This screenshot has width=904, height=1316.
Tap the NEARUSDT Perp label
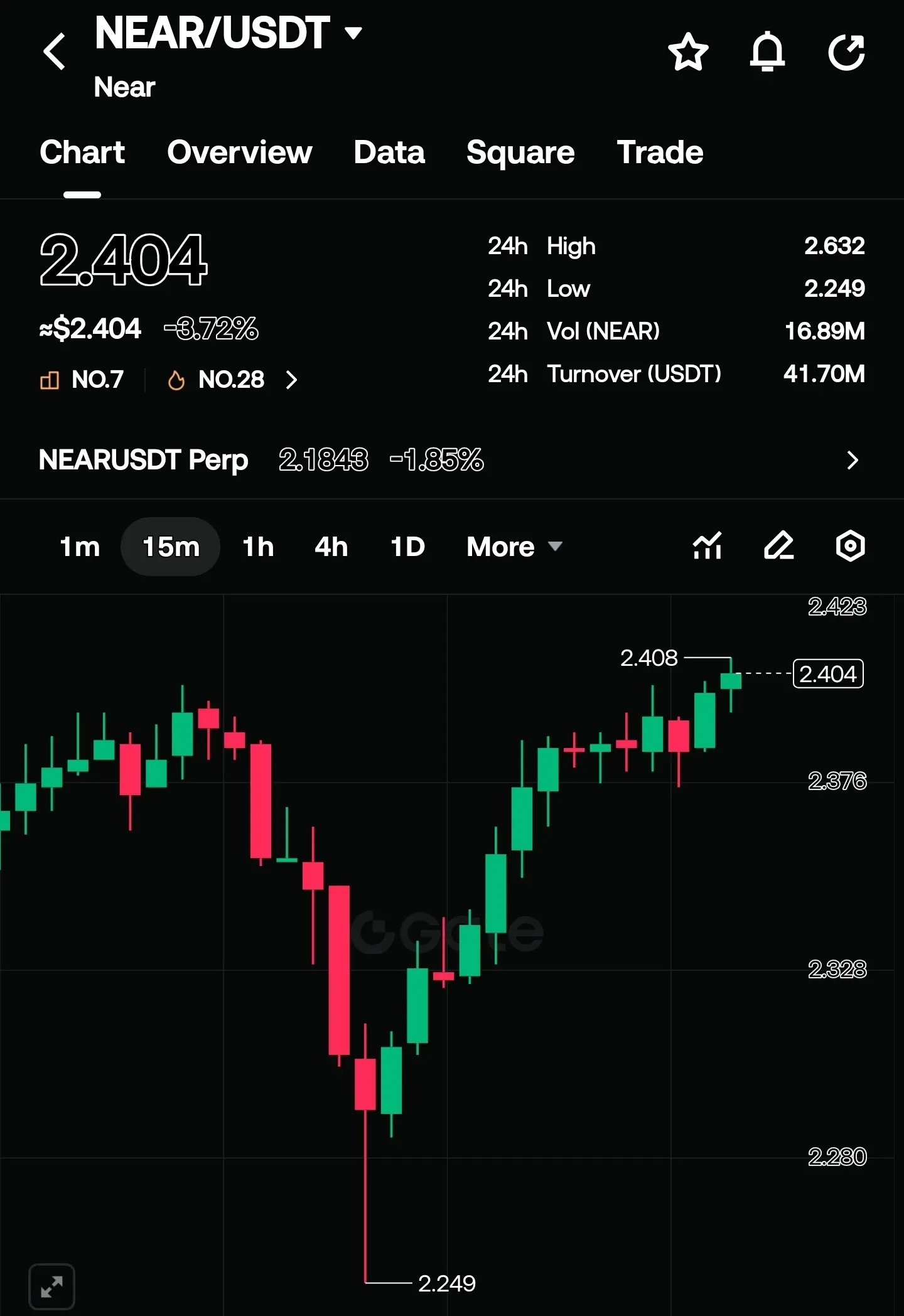(143, 460)
